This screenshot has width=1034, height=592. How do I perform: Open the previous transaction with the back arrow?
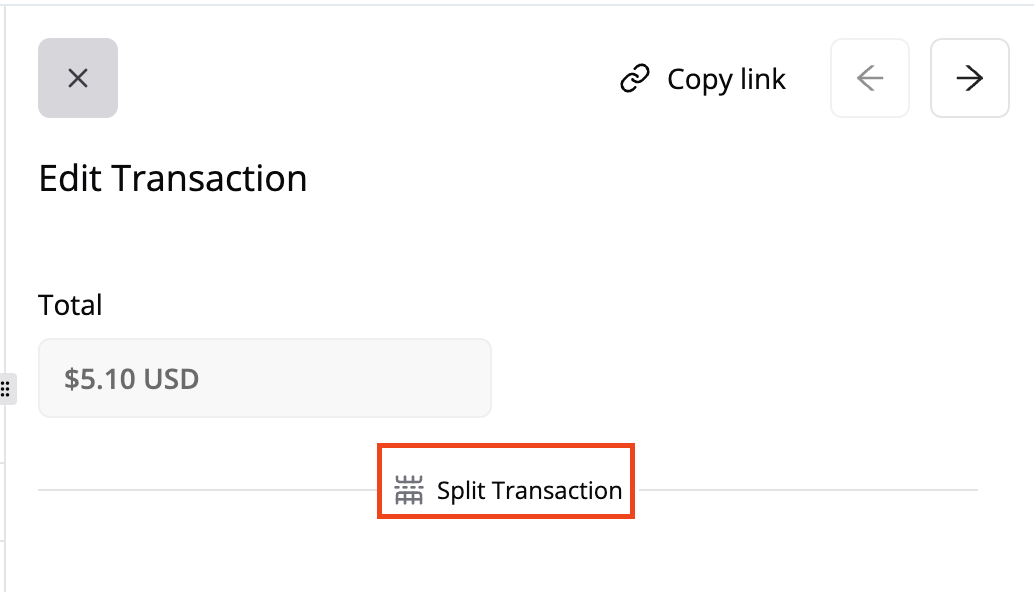[x=869, y=78]
